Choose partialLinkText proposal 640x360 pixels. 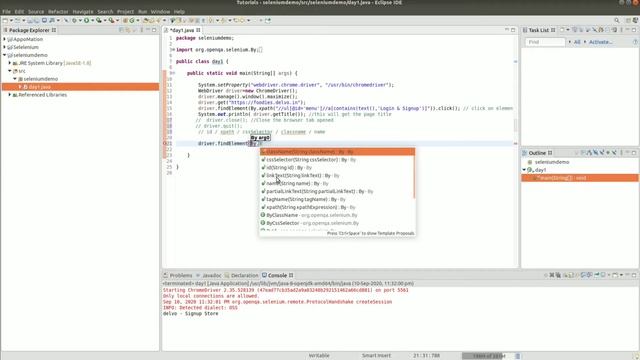pyautogui.click(x=337, y=191)
